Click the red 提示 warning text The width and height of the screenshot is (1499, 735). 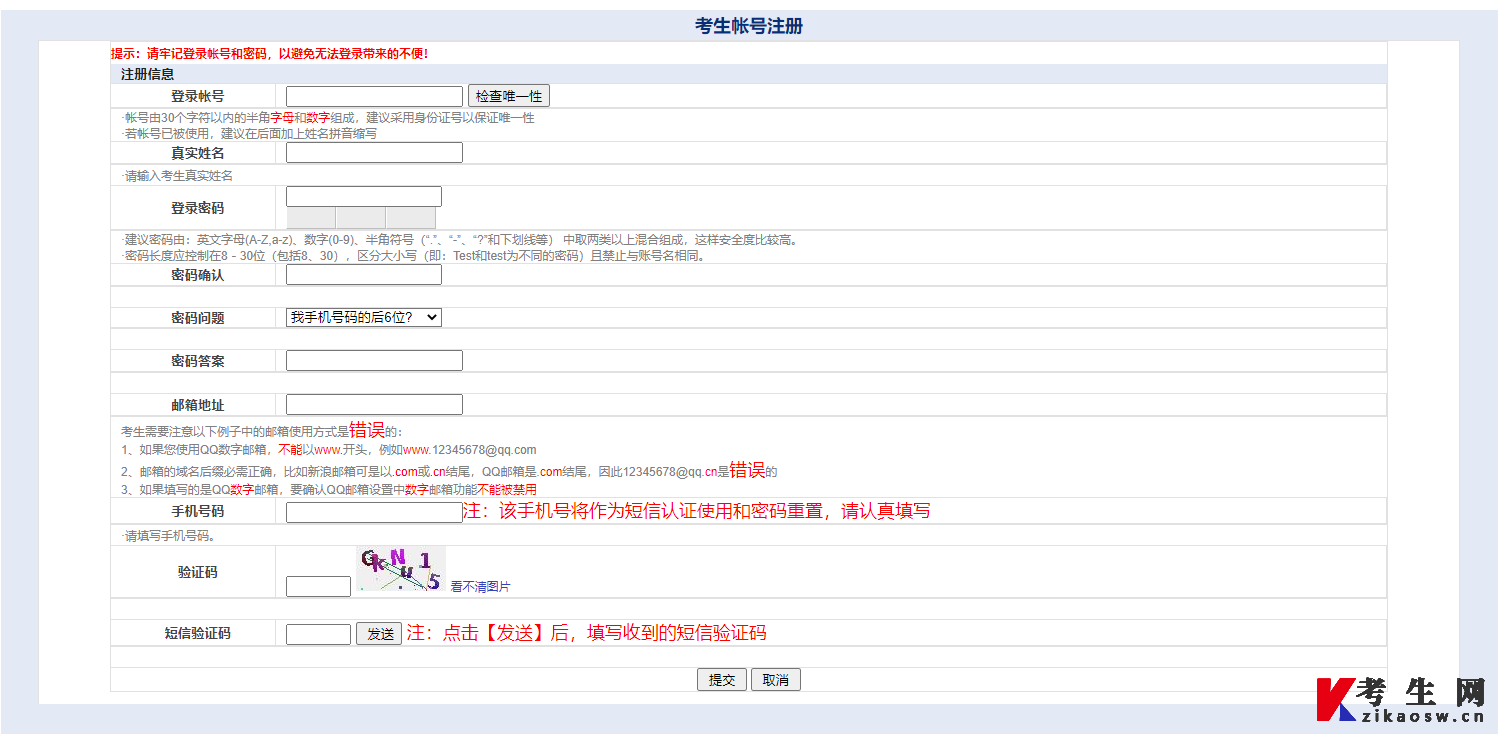pos(270,54)
